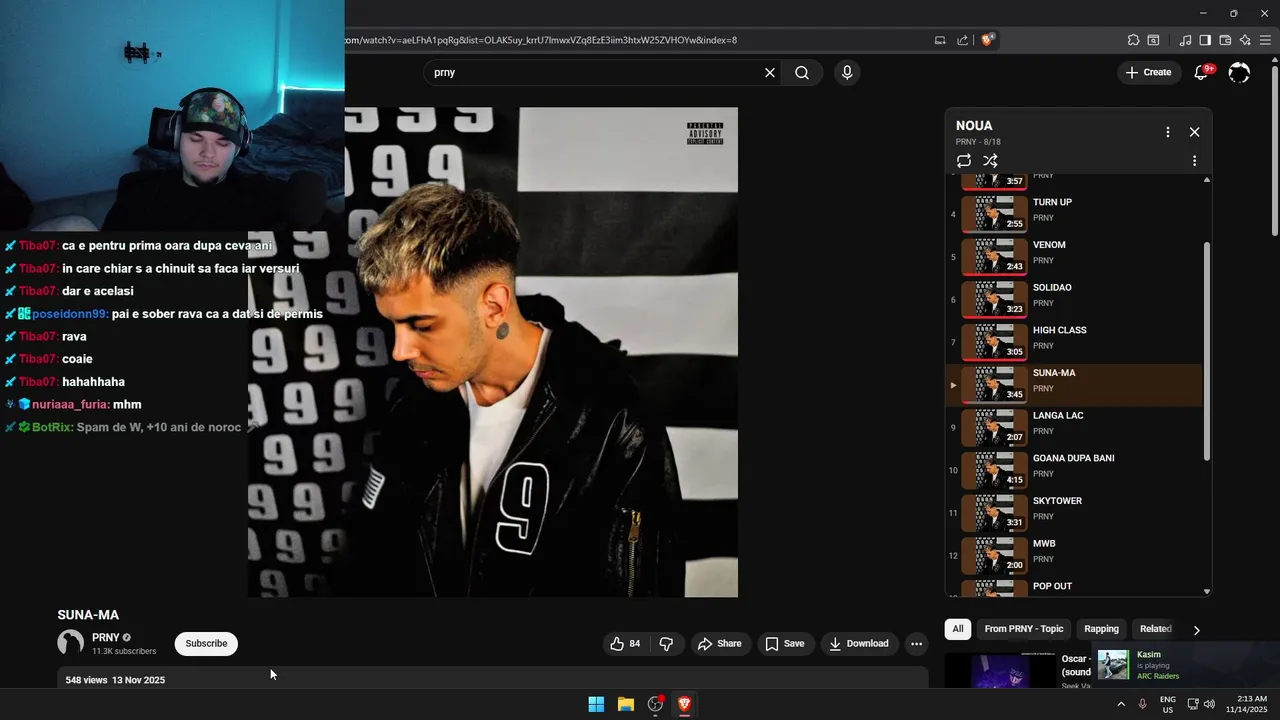Open the YouTube account avatar menu
The height and width of the screenshot is (720, 1280).
point(1239,72)
